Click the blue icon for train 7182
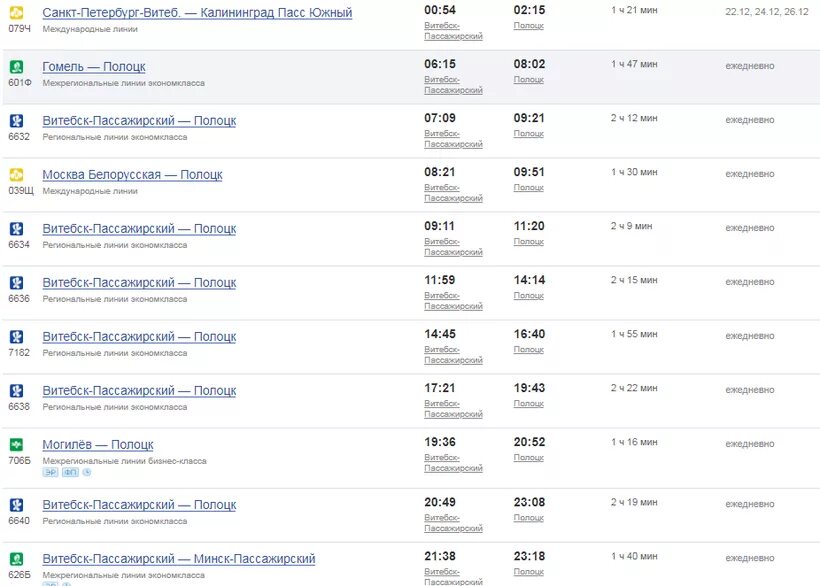This screenshot has width=820, height=586. tap(16, 337)
